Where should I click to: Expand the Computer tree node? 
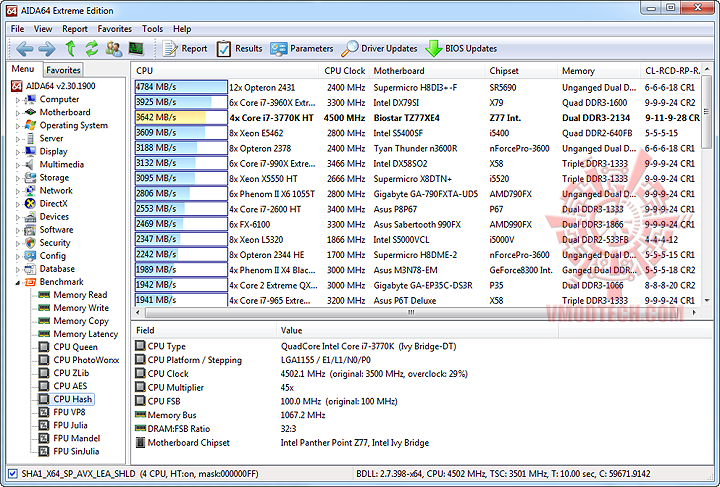point(18,100)
